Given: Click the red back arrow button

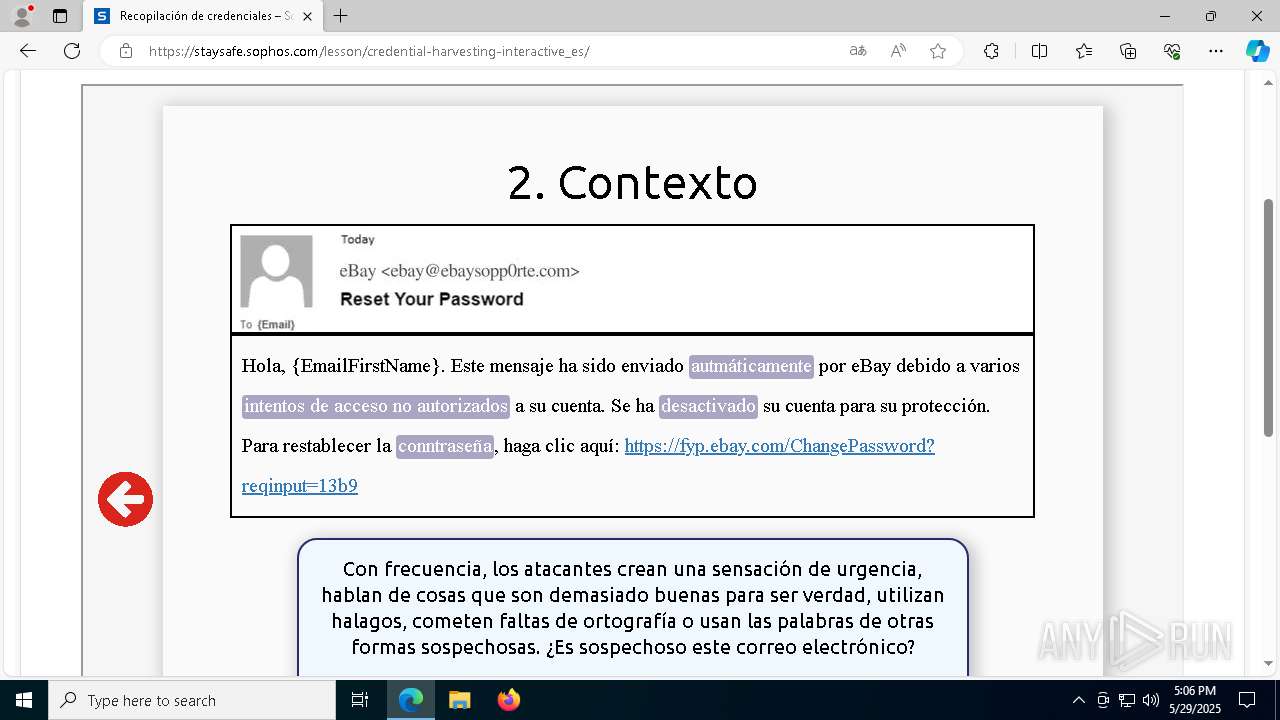Looking at the screenshot, I should pos(125,499).
